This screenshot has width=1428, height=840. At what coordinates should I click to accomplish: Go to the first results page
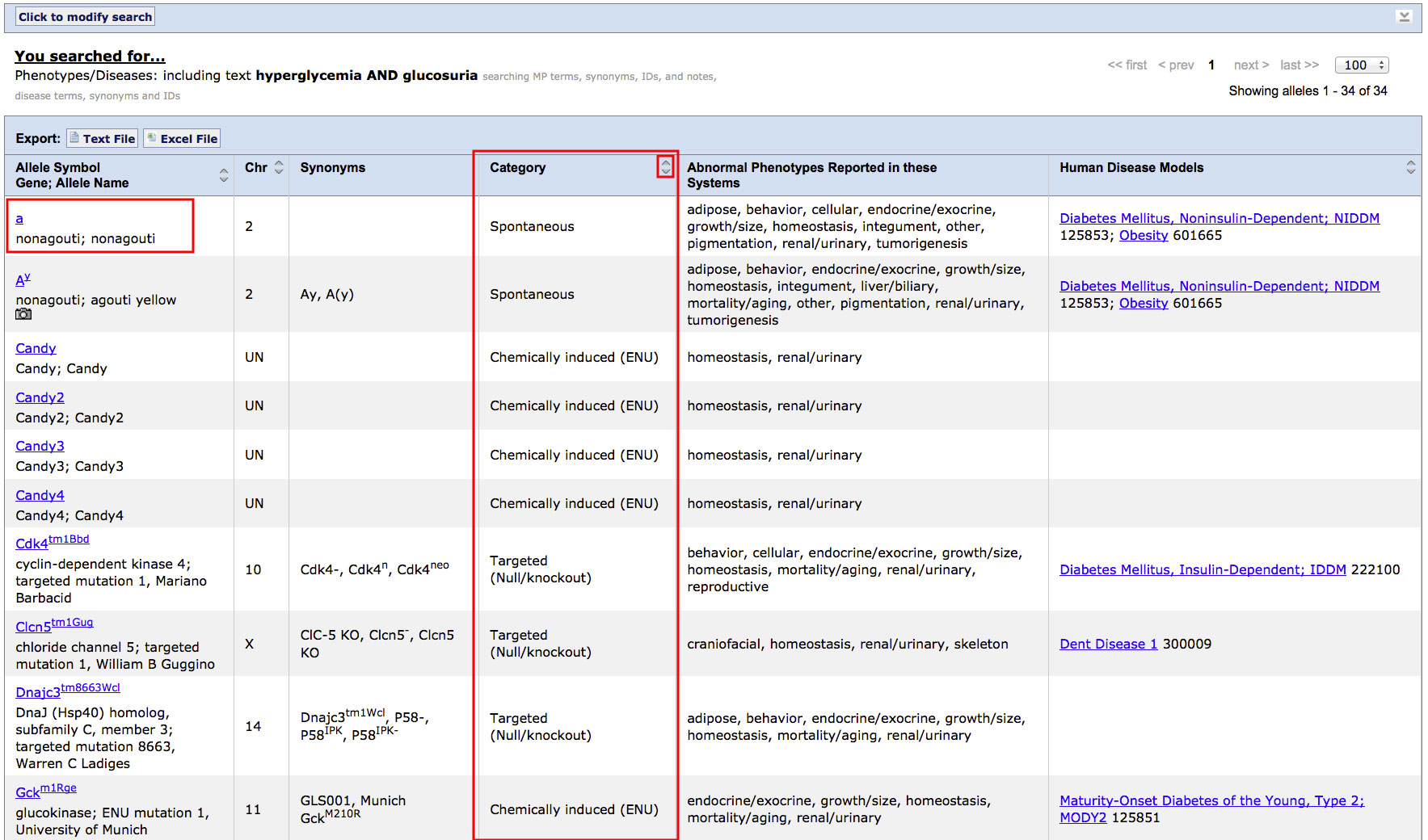(1127, 65)
